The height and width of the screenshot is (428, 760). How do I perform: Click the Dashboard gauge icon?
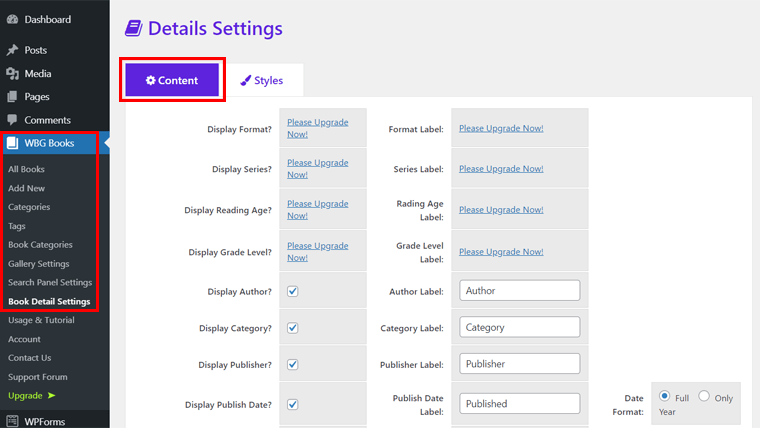click(x=12, y=19)
